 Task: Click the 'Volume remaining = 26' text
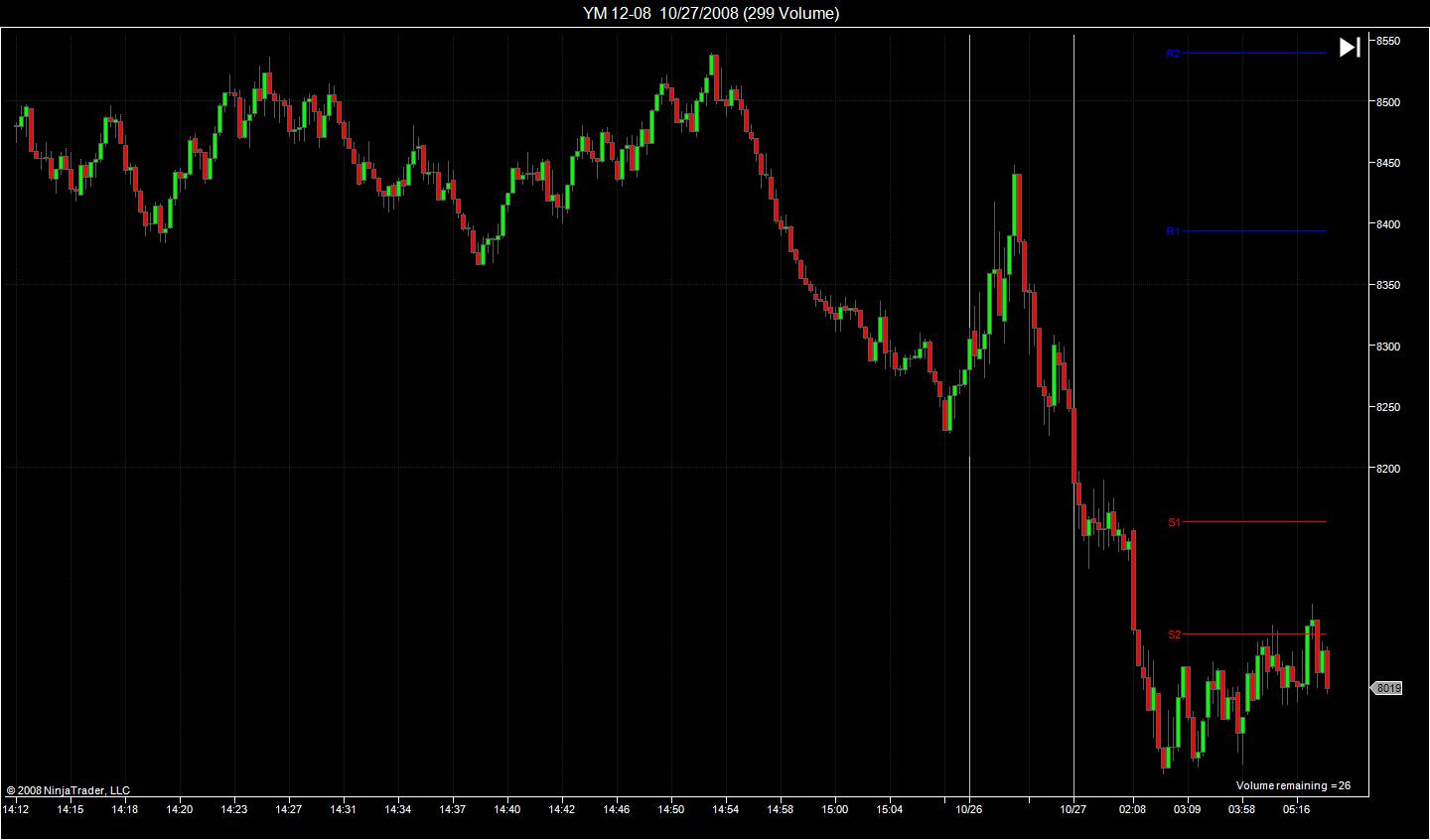click(x=1293, y=785)
